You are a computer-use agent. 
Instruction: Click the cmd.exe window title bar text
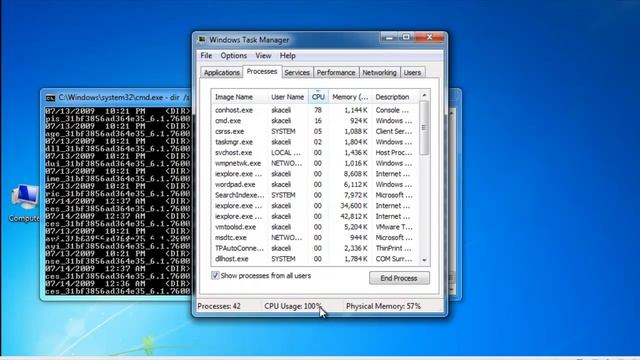pos(124,98)
